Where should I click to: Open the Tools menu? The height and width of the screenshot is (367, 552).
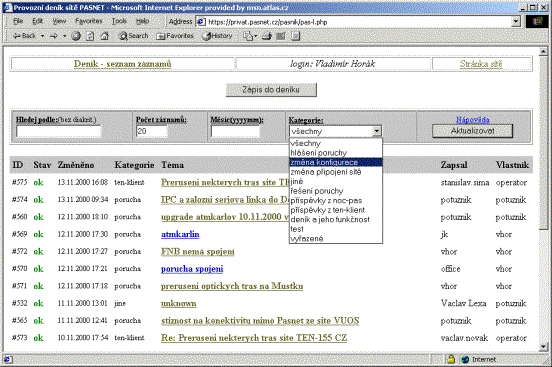[x=119, y=21]
